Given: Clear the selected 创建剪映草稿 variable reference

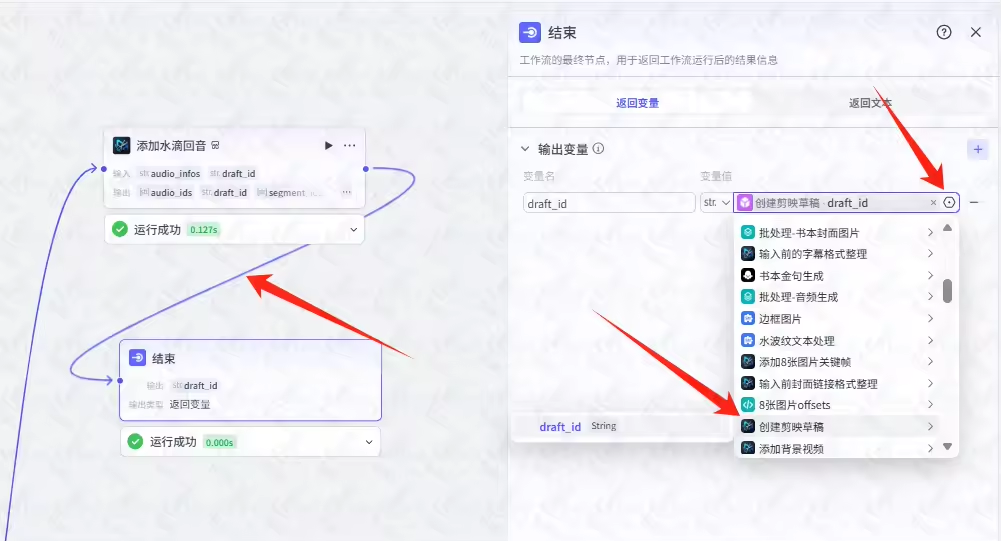Looking at the screenshot, I should tap(934, 203).
